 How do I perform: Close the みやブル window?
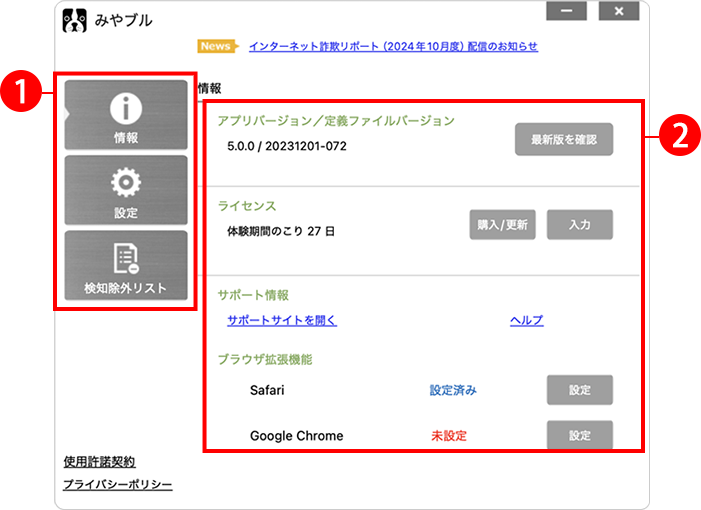point(619,12)
